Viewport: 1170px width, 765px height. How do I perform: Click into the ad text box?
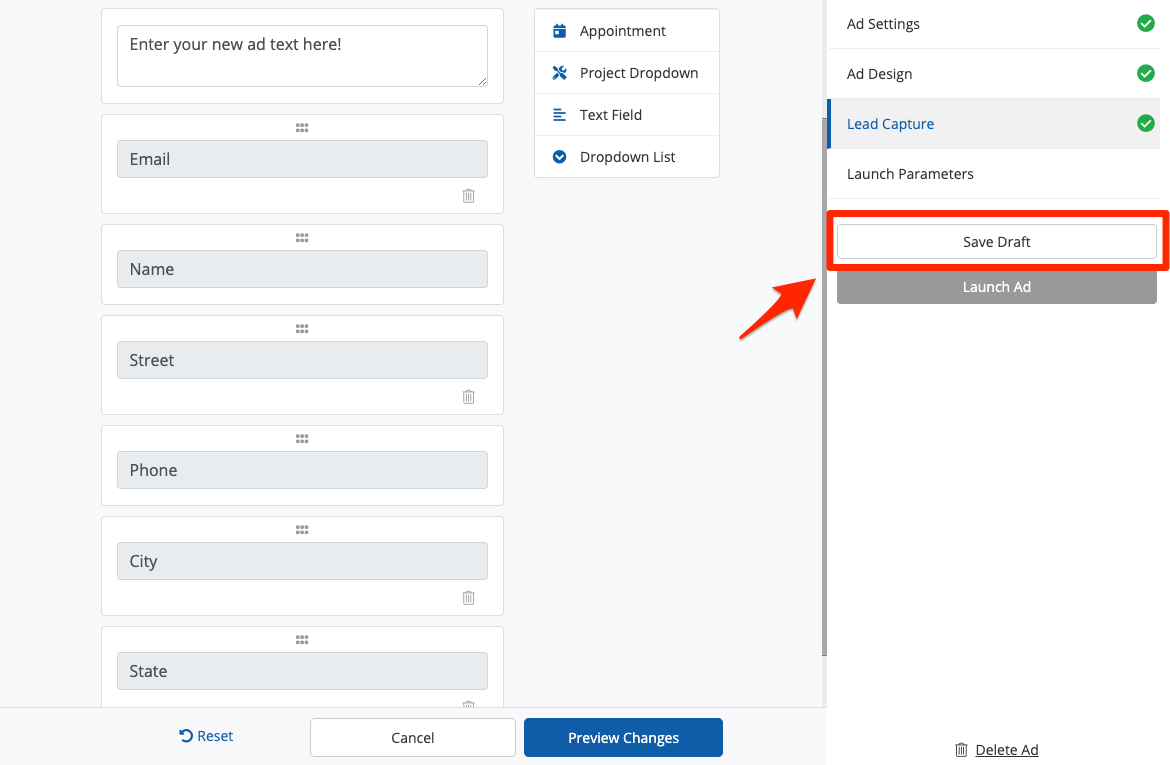pos(302,56)
